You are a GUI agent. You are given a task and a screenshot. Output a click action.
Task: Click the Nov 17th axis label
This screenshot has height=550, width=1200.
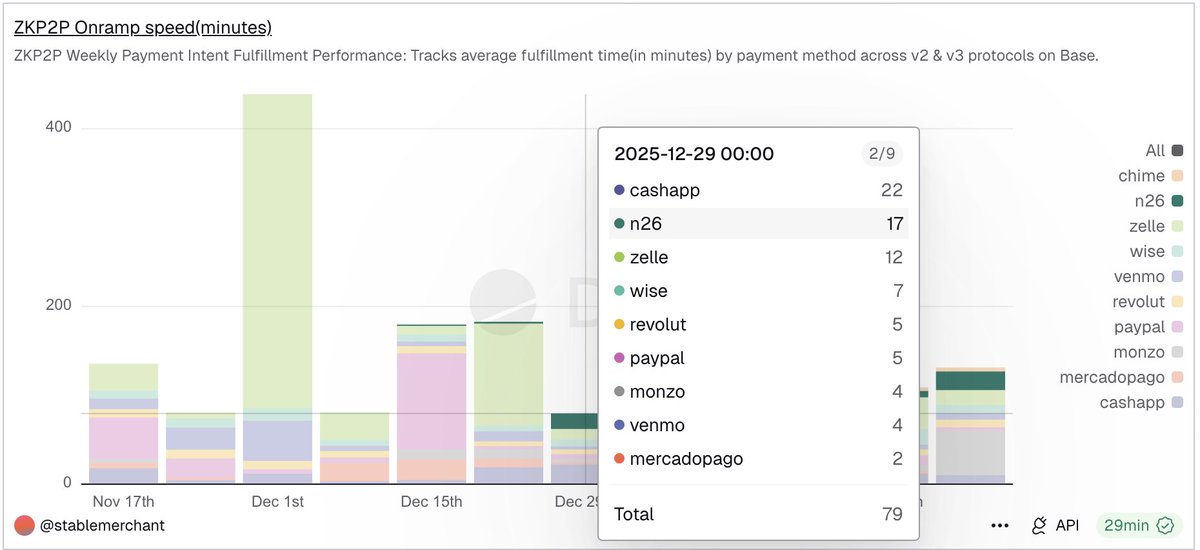click(123, 501)
